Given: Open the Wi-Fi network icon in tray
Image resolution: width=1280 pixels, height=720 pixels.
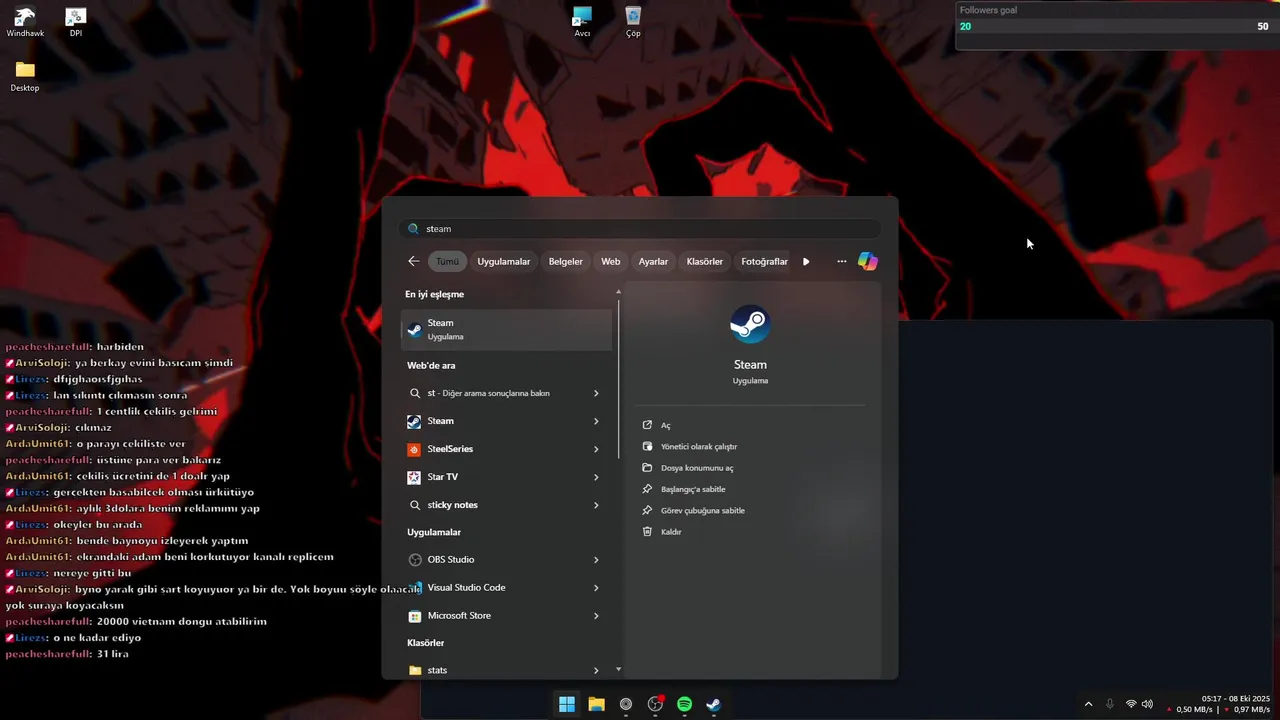Looking at the screenshot, I should pos(1131,704).
